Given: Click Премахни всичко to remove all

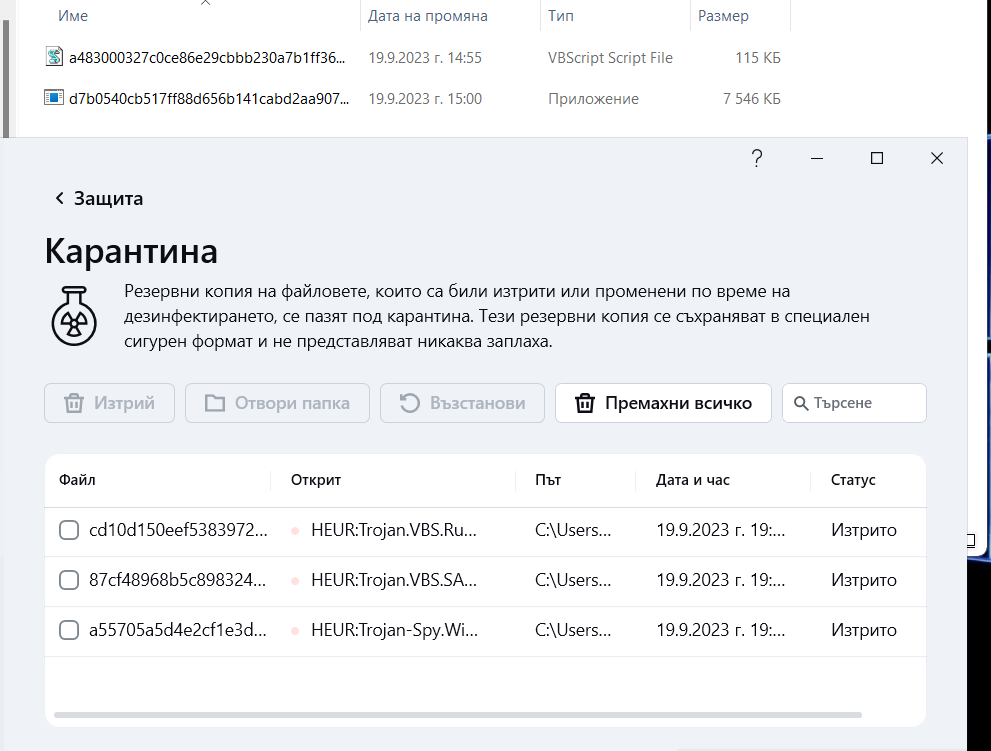Looking at the screenshot, I should click(663, 403).
